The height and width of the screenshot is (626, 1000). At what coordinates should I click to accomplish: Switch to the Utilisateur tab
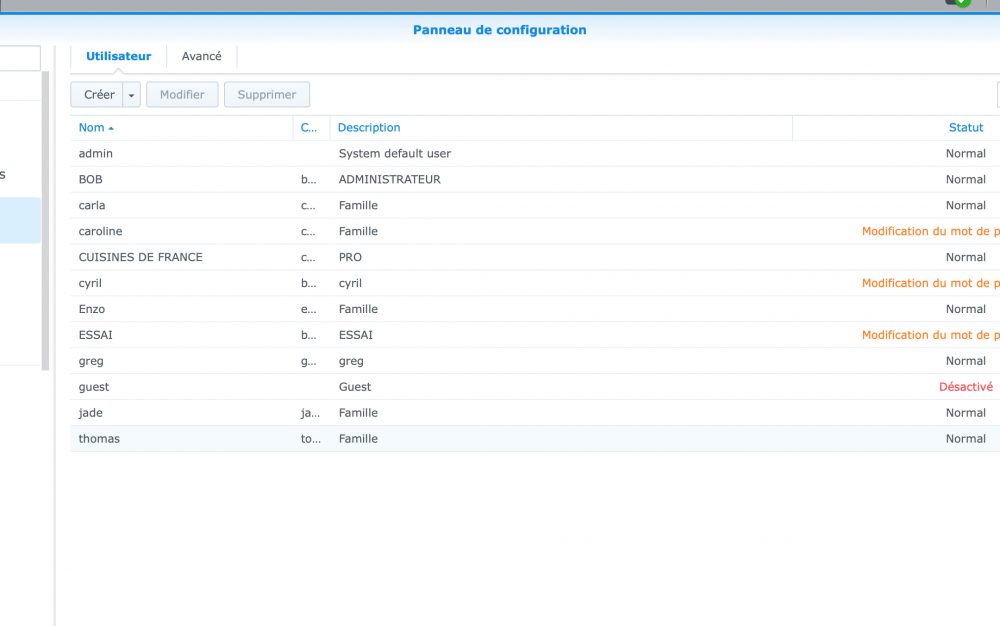[119, 56]
